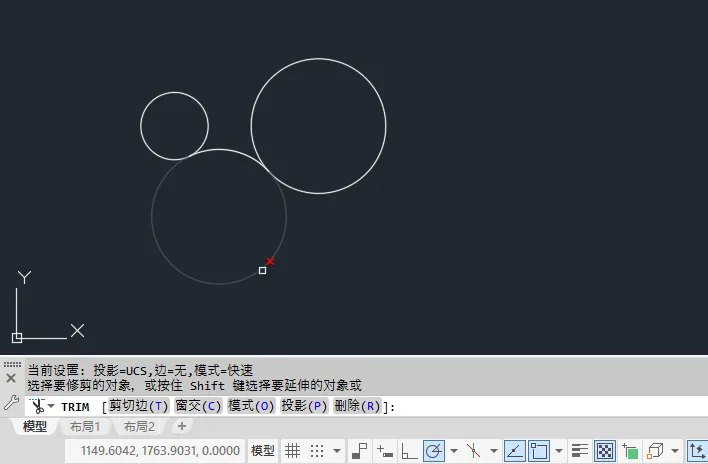
Task: Open command line customize wrench
Action: pyautogui.click(x=11, y=402)
